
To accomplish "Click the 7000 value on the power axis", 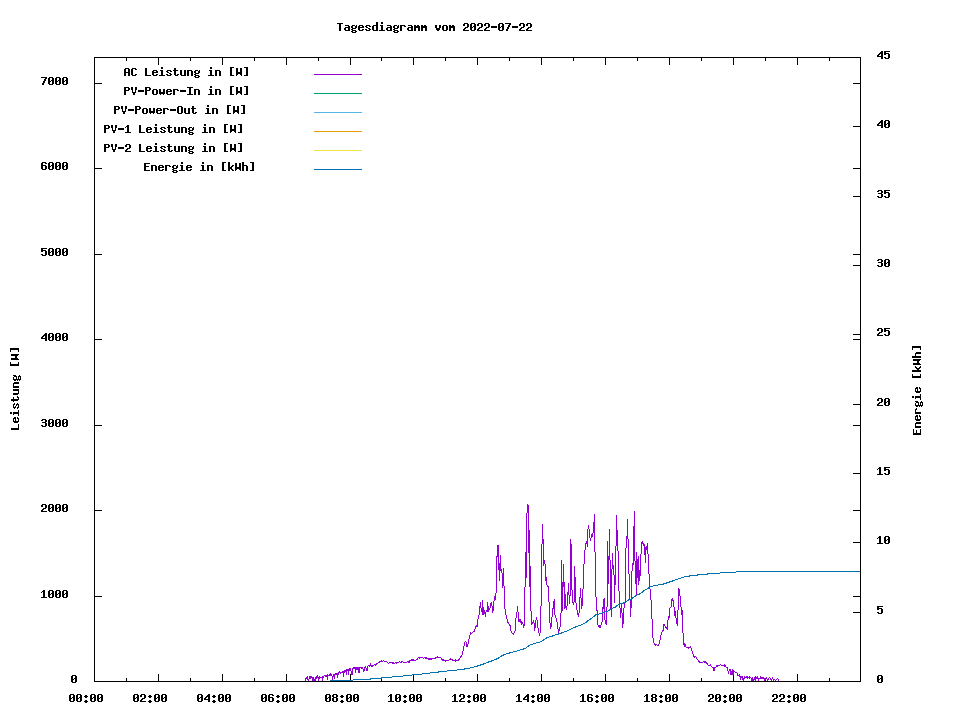I will pyautogui.click(x=54, y=81).
